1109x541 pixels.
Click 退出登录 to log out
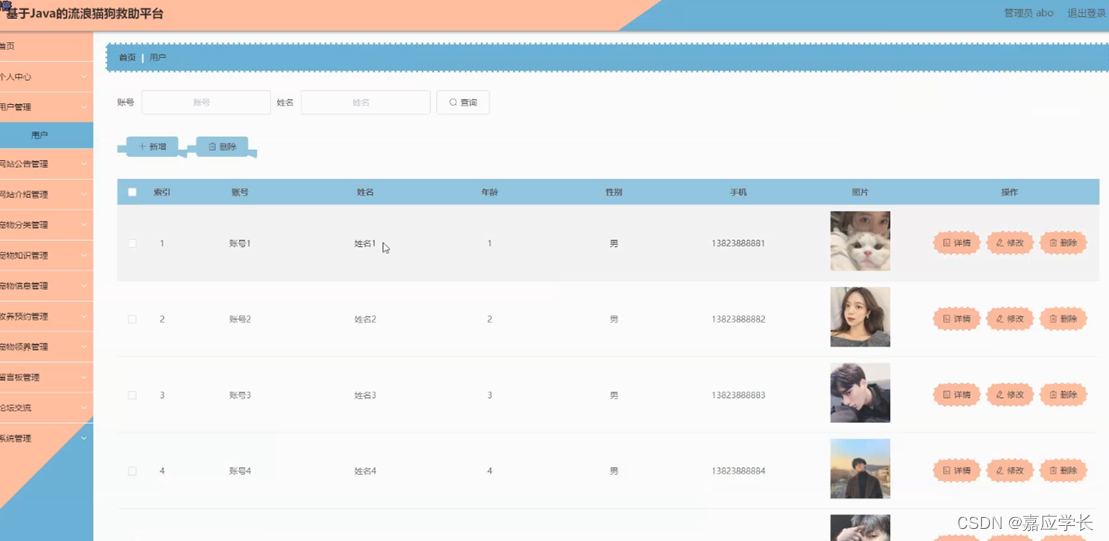click(1086, 13)
